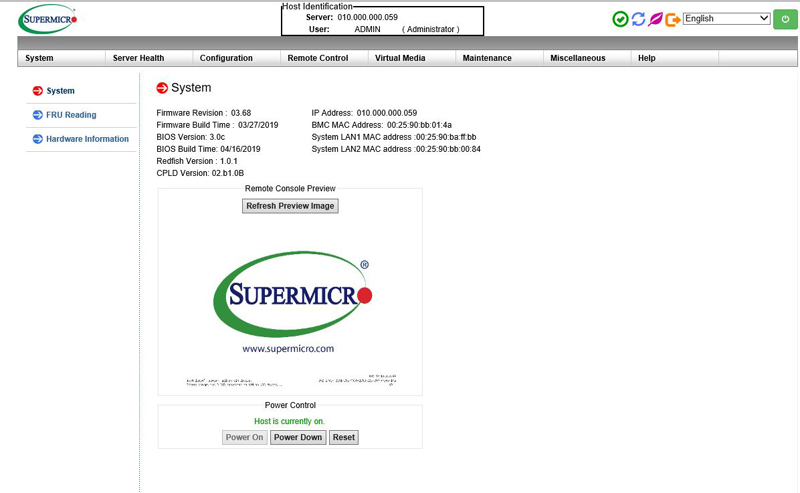Open the Configuration menu
Screen dimensions: 800x493
(x=226, y=58)
